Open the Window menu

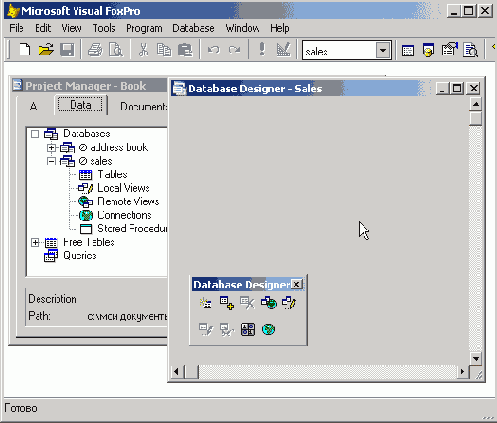pos(242,28)
